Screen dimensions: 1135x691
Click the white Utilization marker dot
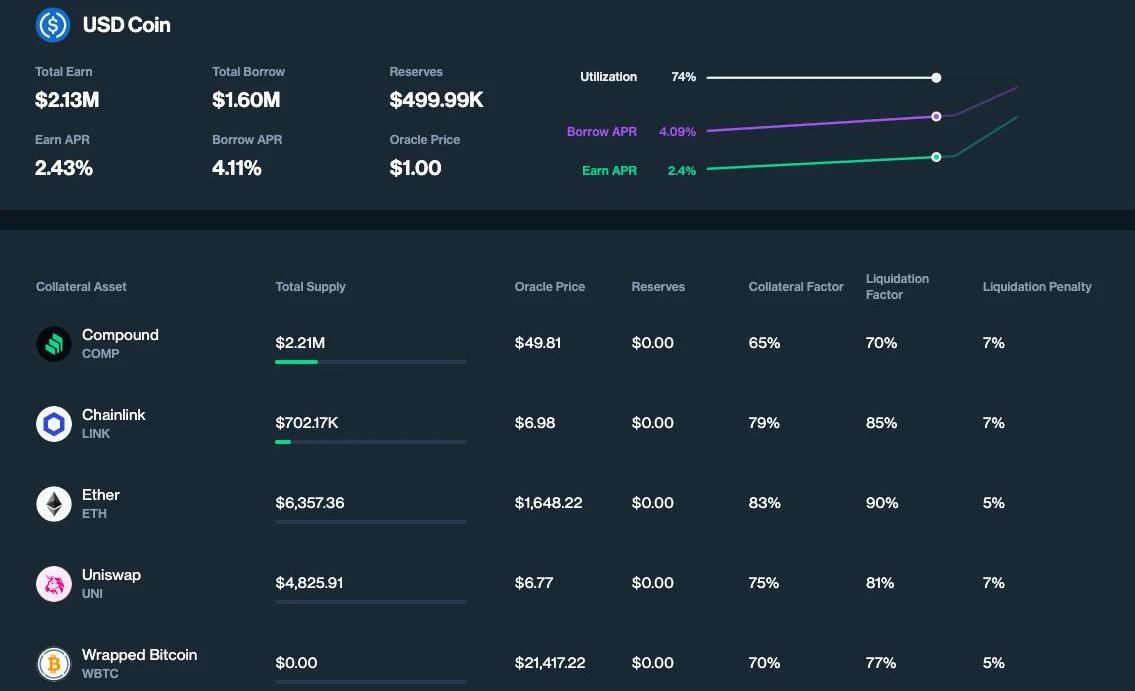point(936,77)
